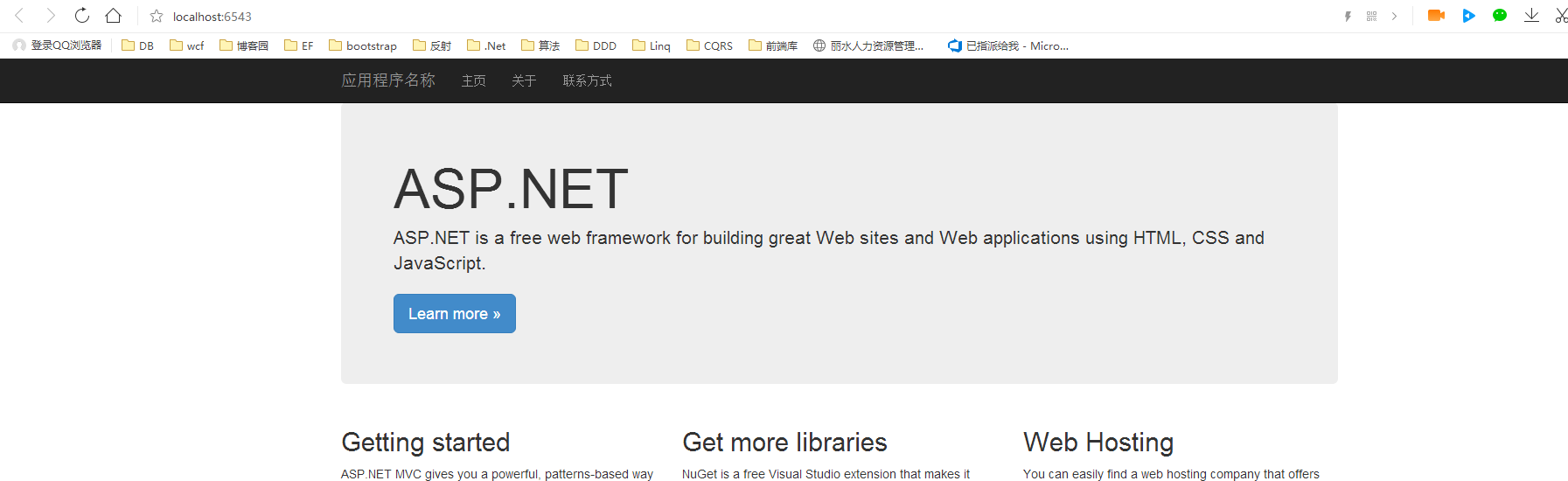1568x481 pixels.
Task: Open the DB bookmark folder
Action: coord(137,45)
